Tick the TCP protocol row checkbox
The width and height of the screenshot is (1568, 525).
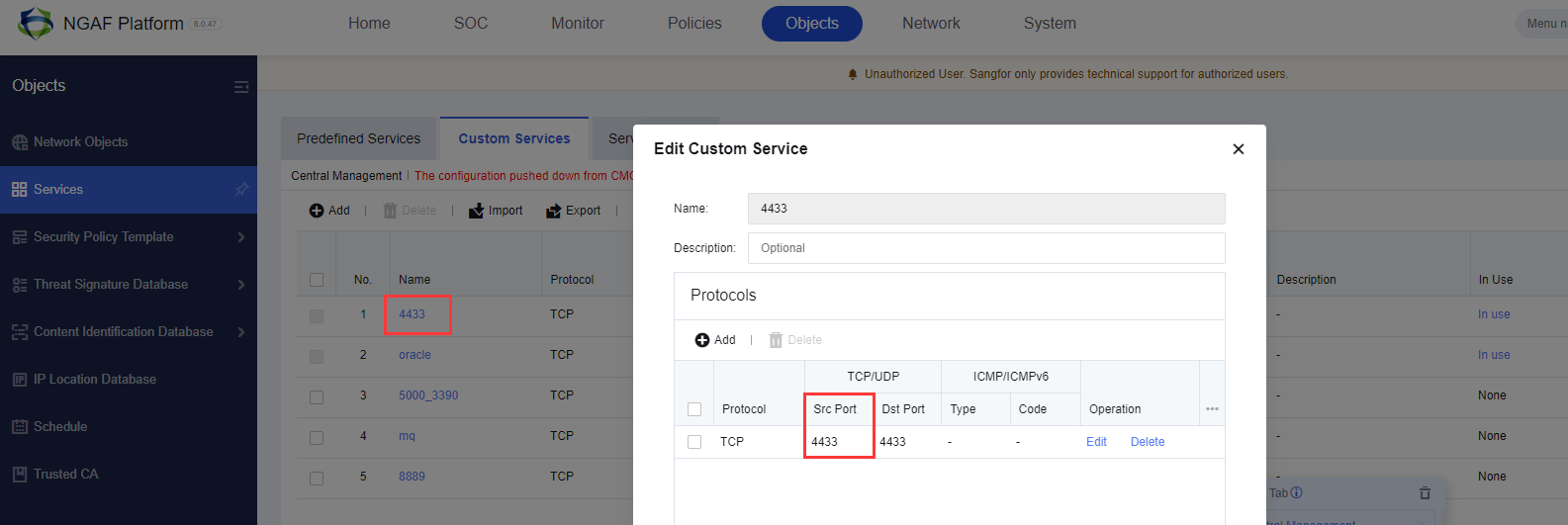(694, 442)
